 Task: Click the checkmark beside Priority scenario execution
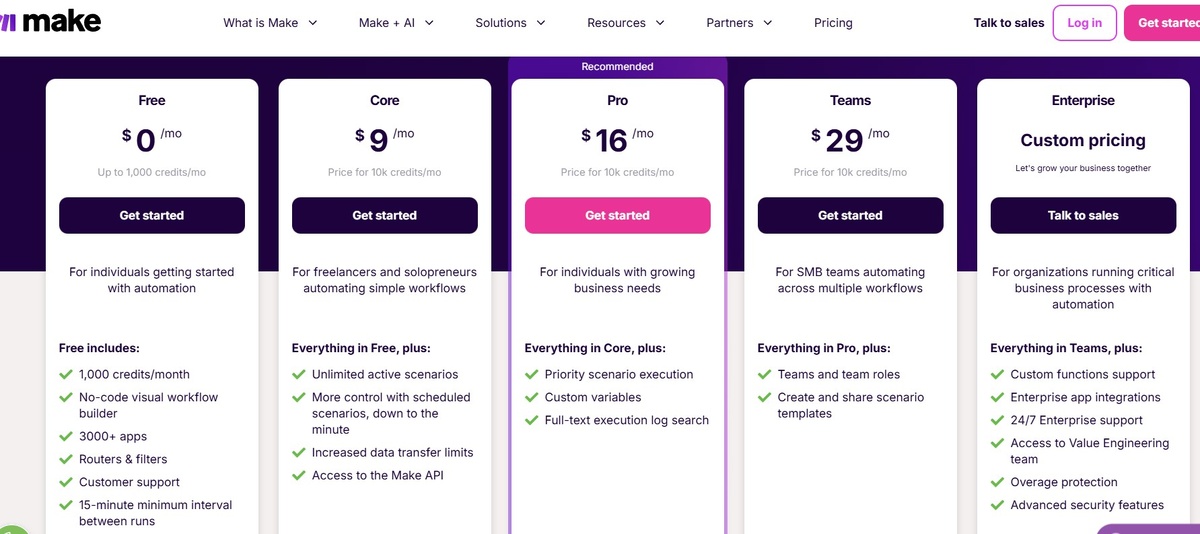[532, 375]
